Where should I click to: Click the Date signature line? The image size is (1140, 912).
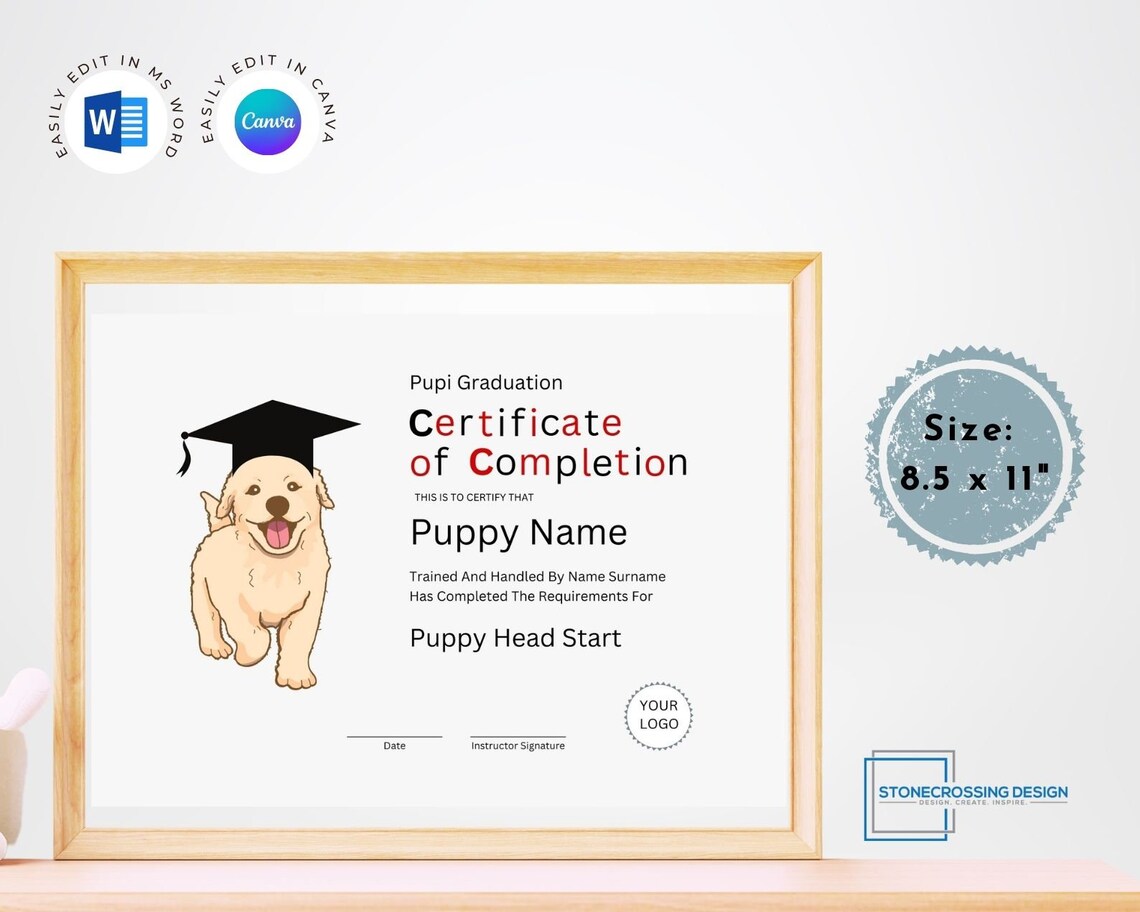pos(394,736)
